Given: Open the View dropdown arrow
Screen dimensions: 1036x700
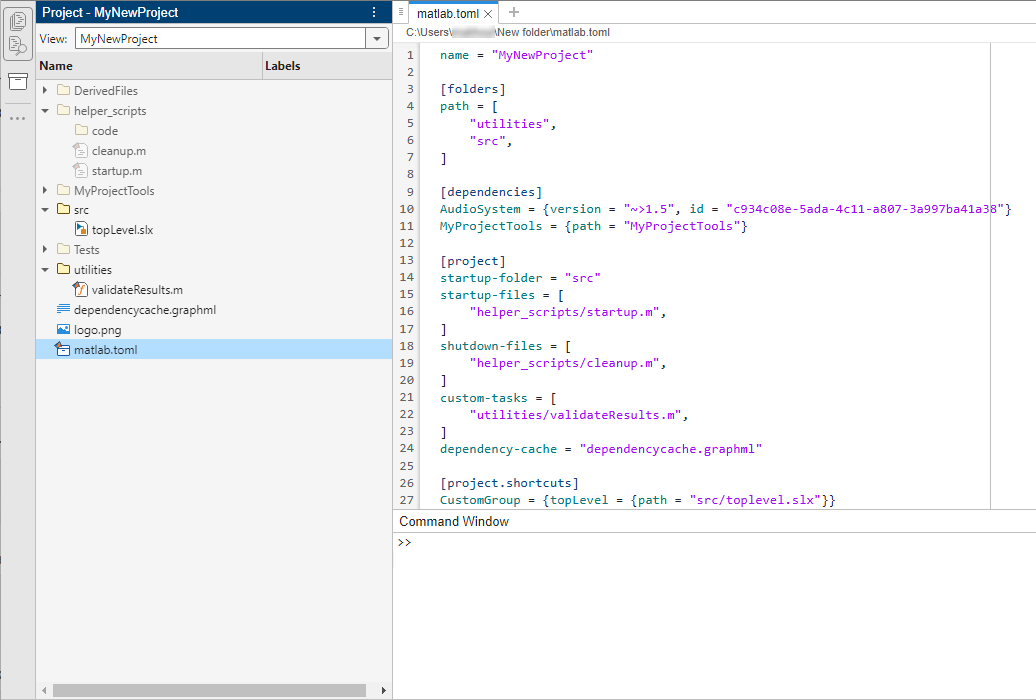Looking at the screenshot, I should tap(377, 38).
